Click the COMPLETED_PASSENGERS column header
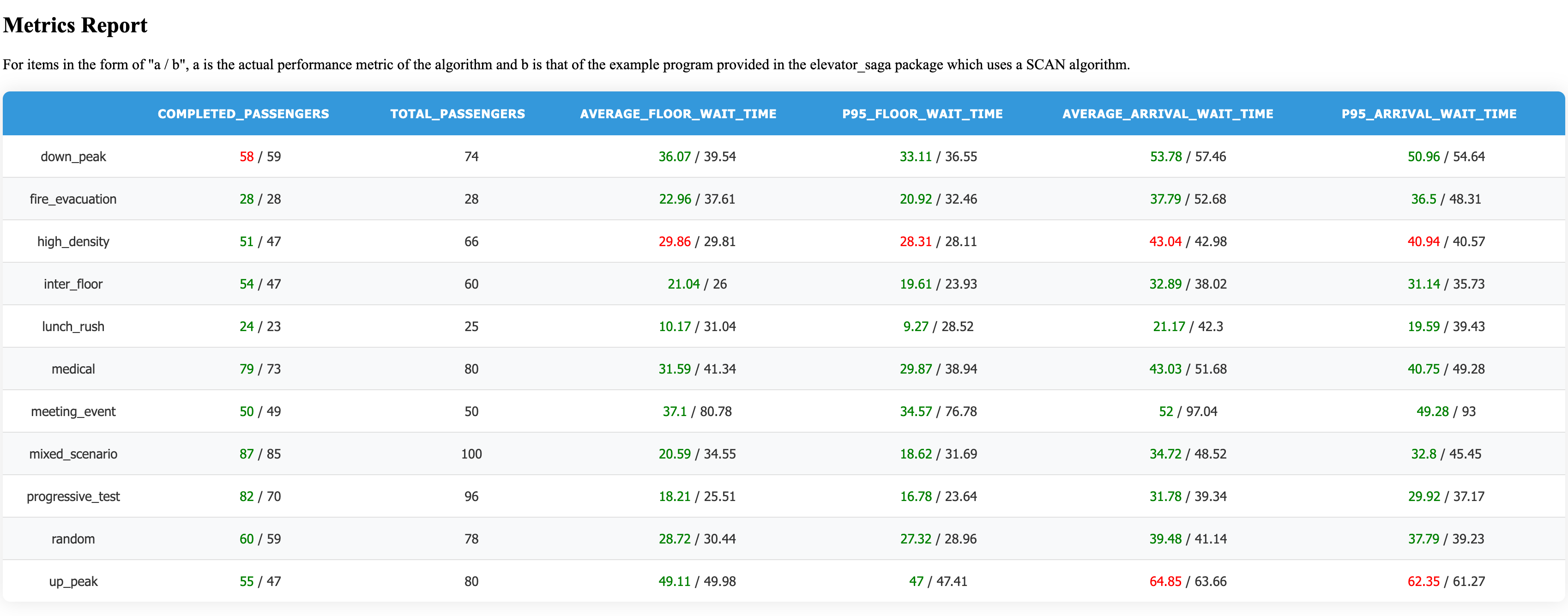Viewport: 1568px width, 616px height. click(243, 114)
